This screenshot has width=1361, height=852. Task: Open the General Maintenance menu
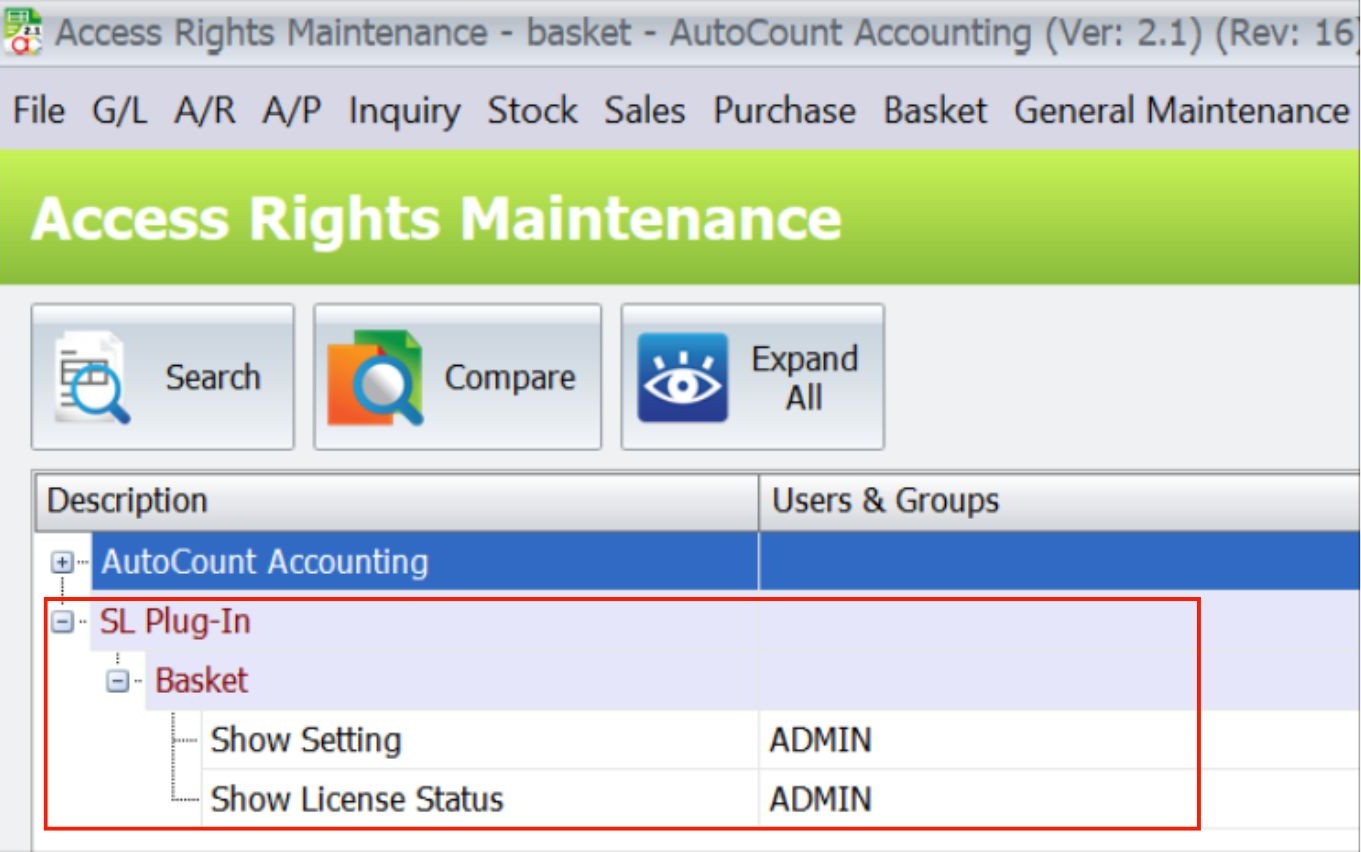click(x=1181, y=111)
